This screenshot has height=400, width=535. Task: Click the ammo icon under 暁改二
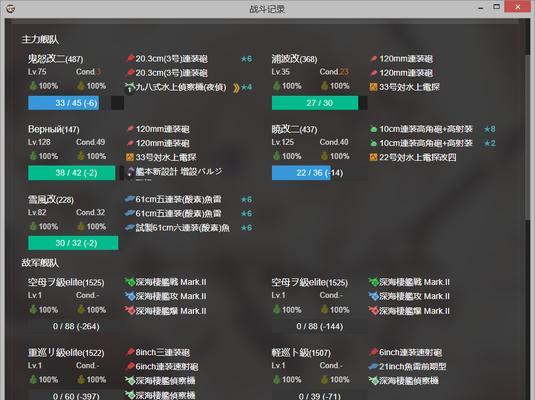pyautogui.click(x=324, y=156)
